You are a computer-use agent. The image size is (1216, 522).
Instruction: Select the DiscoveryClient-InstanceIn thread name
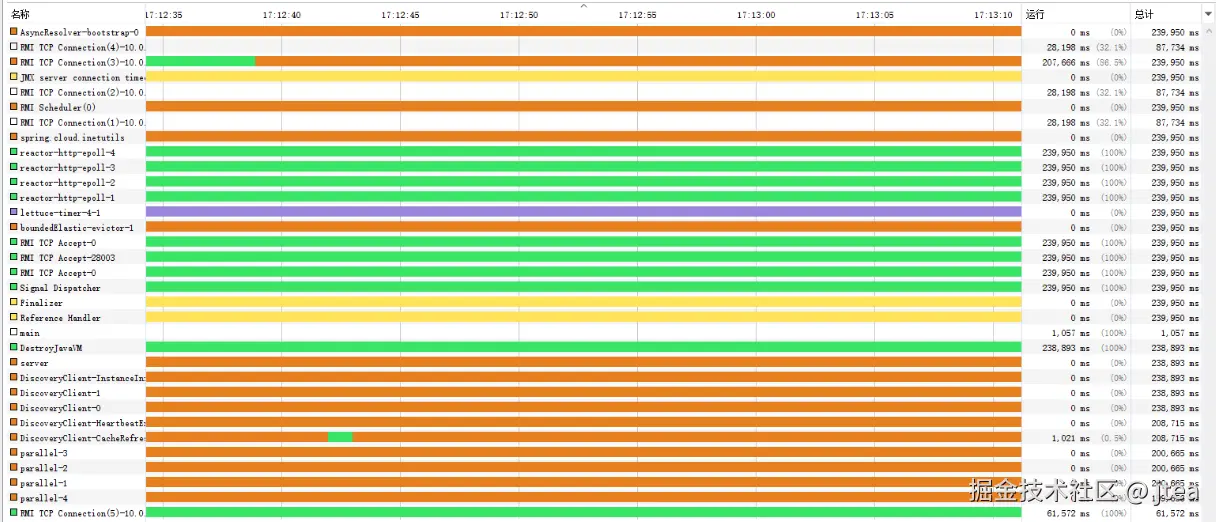tap(83, 377)
